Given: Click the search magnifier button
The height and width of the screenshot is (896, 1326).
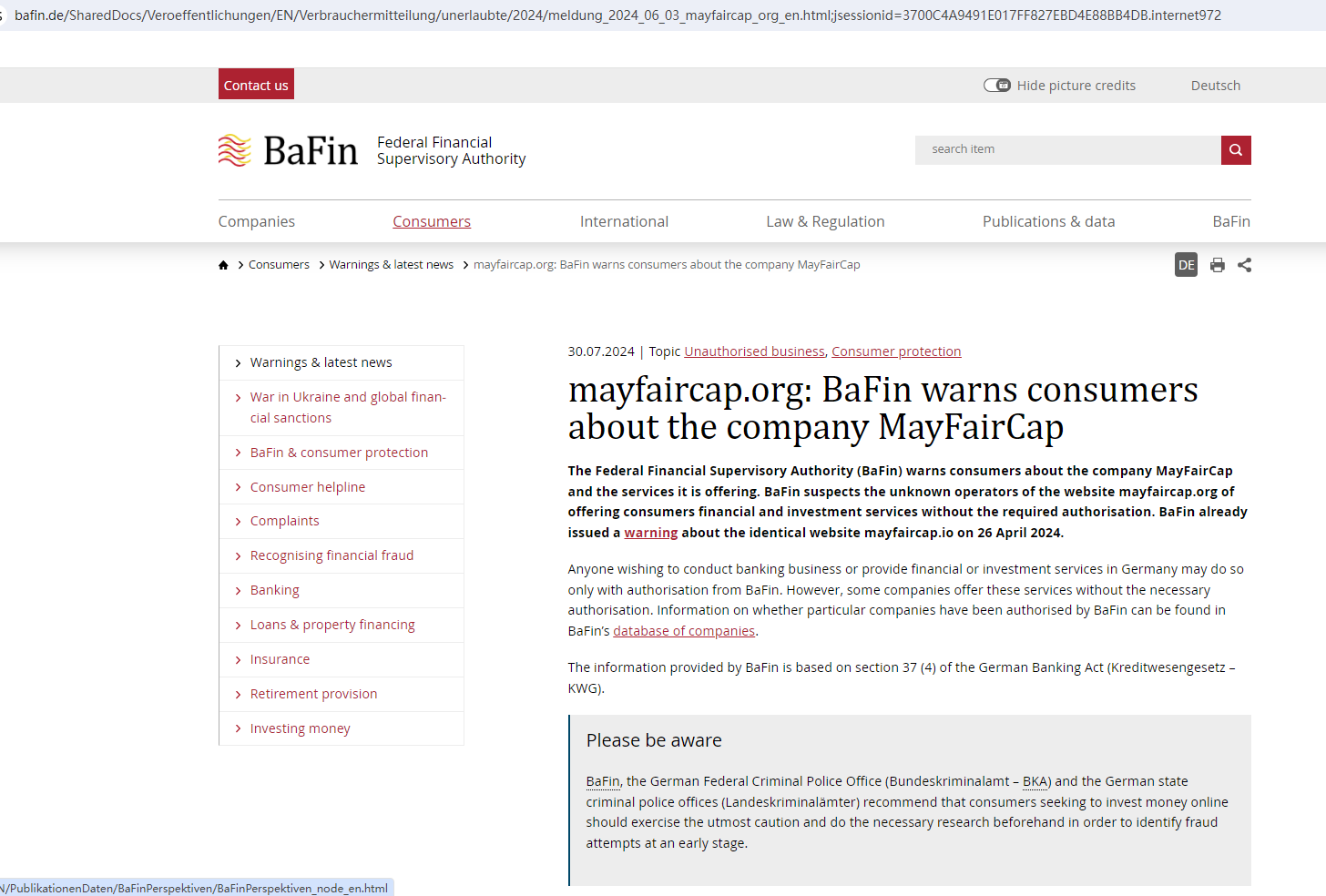Looking at the screenshot, I should (x=1236, y=150).
